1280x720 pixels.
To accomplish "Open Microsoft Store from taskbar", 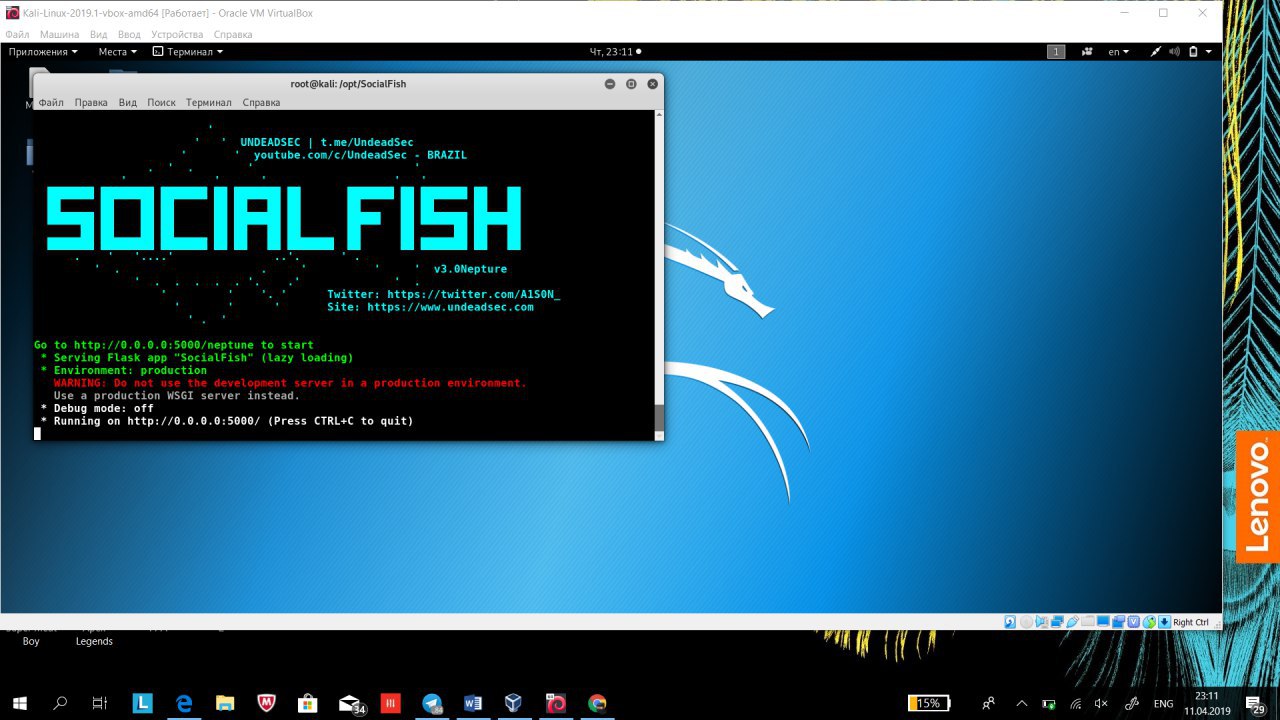I will point(308,703).
